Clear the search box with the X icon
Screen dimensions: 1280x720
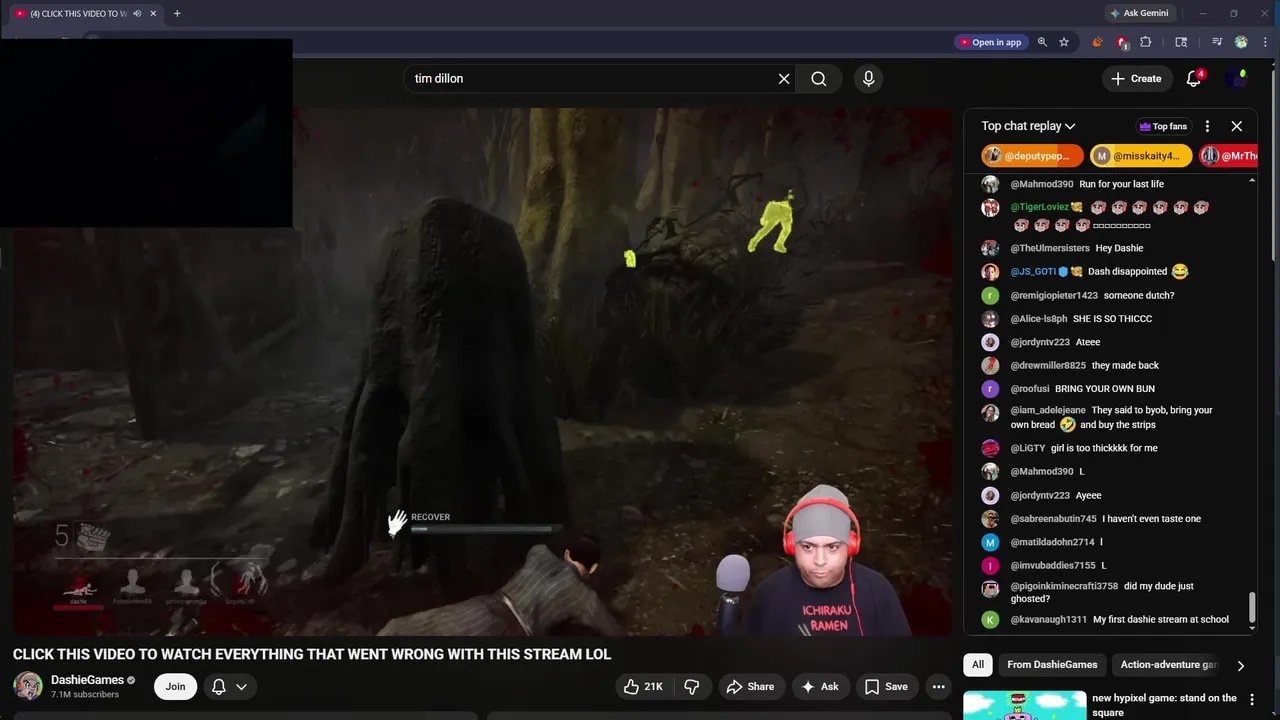(x=784, y=78)
